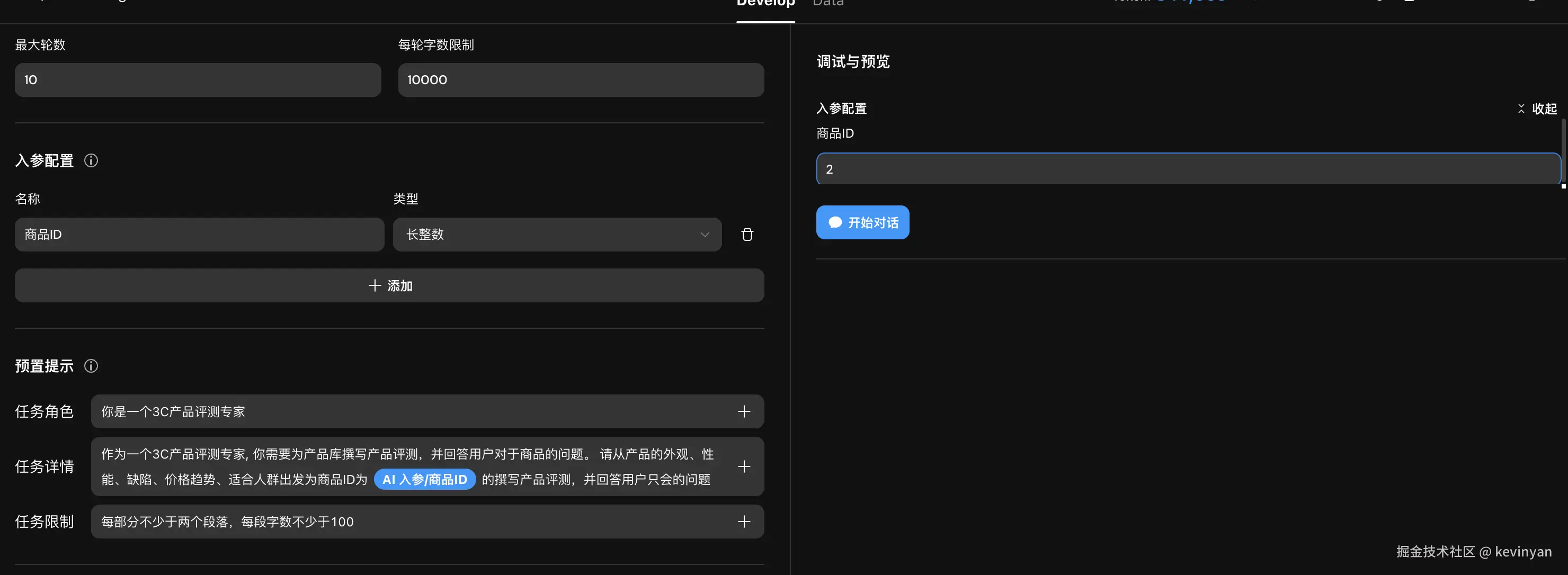Focus the 最大轮数 input field
The width and height of the screenshot is (1568, 575).
point(197,80)
